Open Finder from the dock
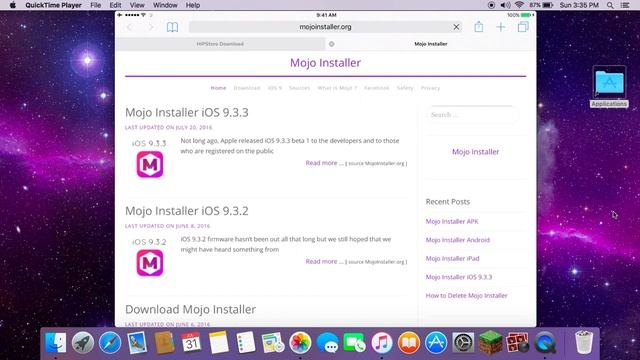This screenshot has height=360, width=640. tap(56, 342)
